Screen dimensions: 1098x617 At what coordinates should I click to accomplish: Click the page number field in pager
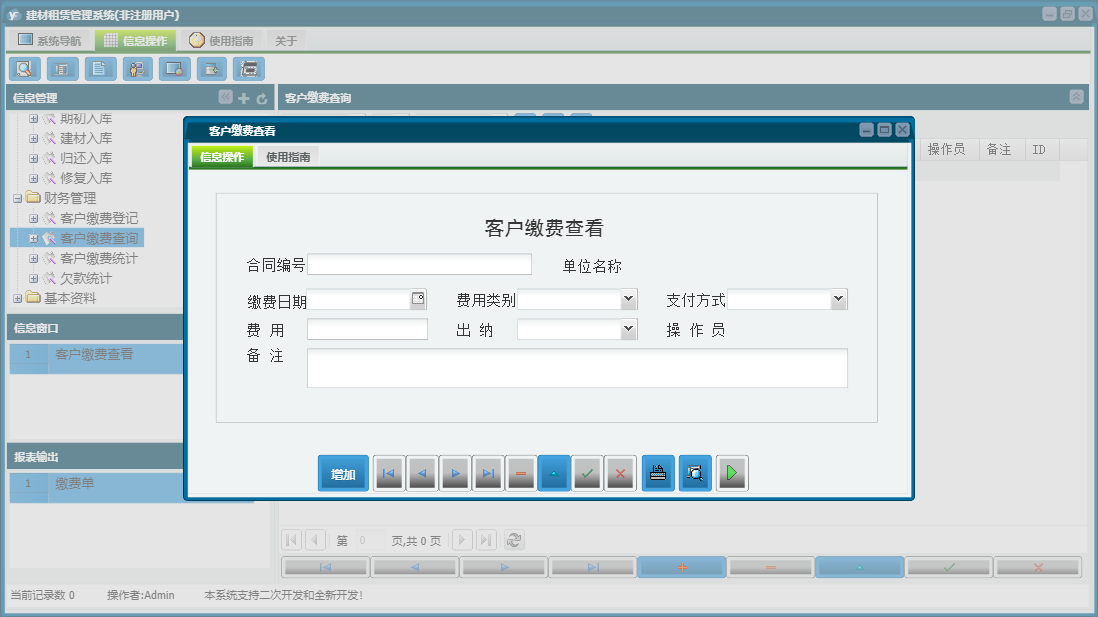pyautogui.click(x=370, y=540)
